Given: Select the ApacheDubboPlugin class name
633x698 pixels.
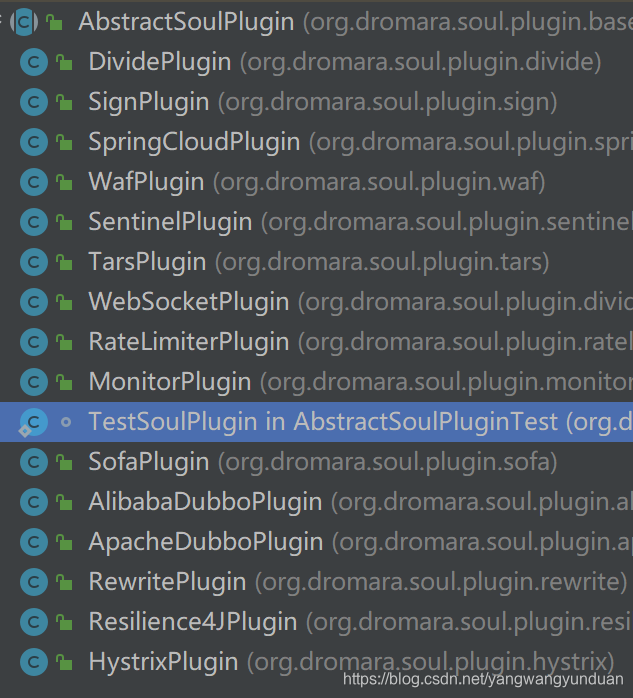Looking at the screenshot, I should (x=206, y=542).
